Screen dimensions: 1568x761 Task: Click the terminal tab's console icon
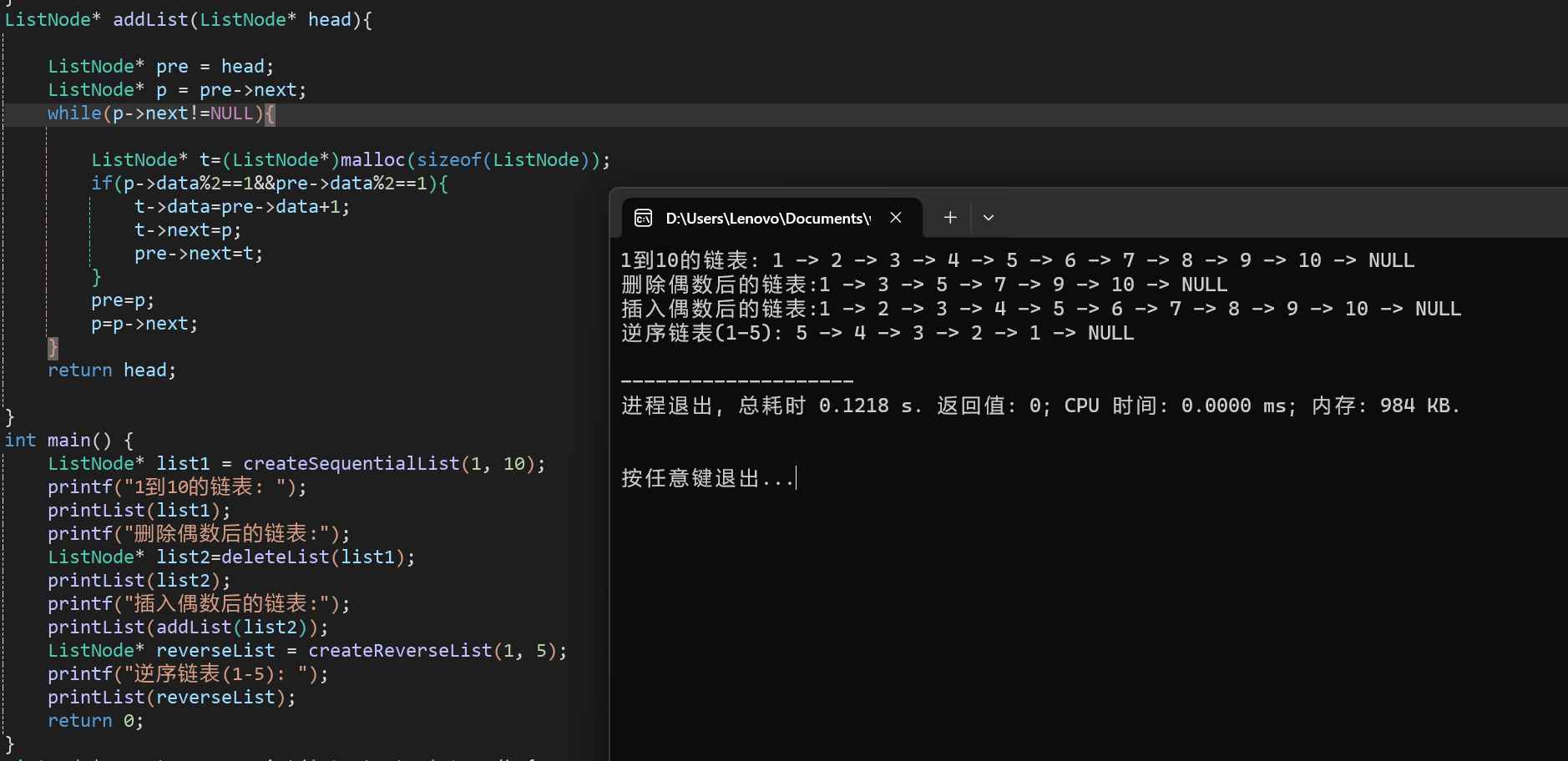[643, 218]
